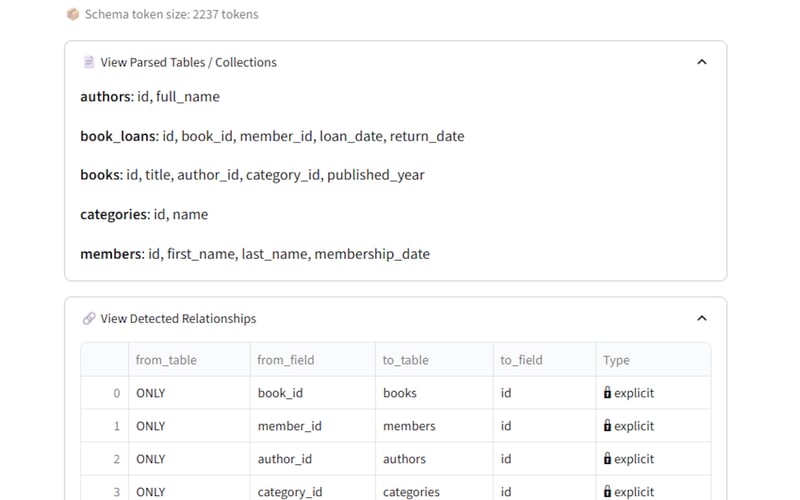Select the 'book_id' from_field cell
The height and width of the screenshot is (500, 800).
click(313, 393)
